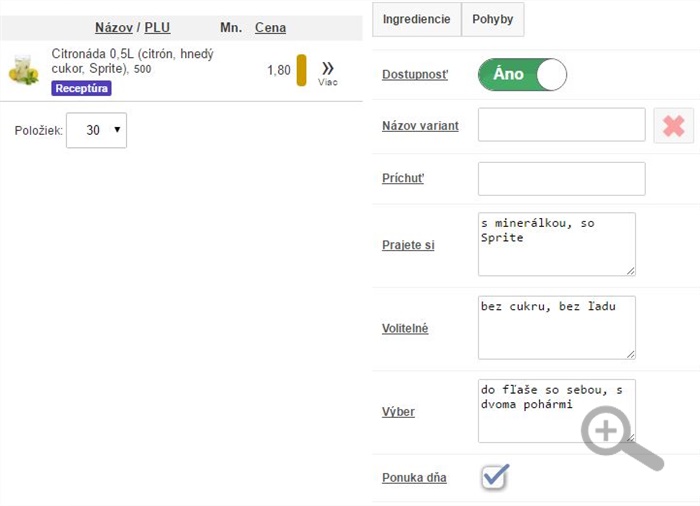Sort the list by PLU header
Viewport: 700px width, 506px height.
[157, 27]
